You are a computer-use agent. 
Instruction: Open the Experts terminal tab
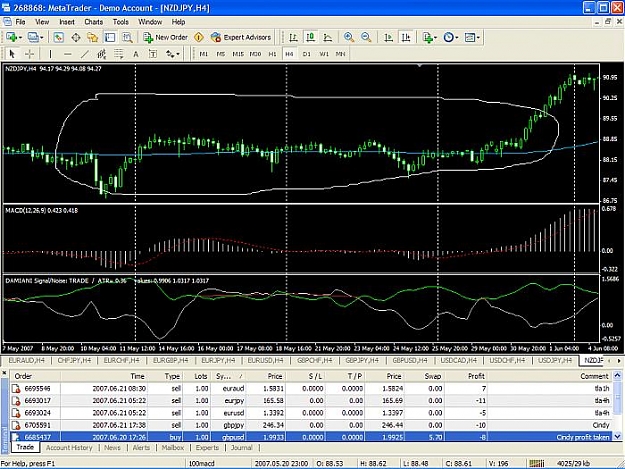click(x=207, y=447)
